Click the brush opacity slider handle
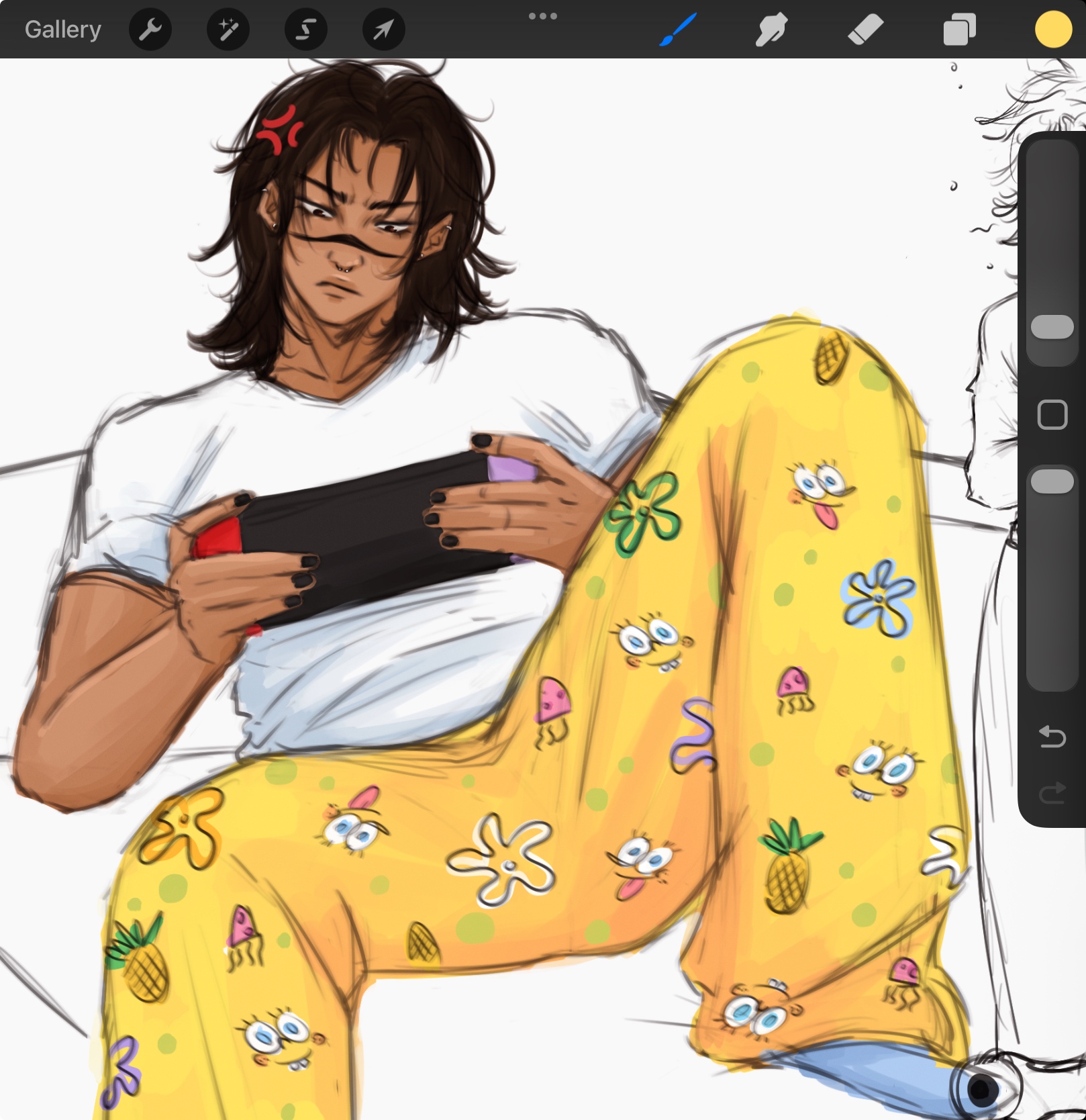This screenshot has width=1086, height=1120. pos(1052,481)
